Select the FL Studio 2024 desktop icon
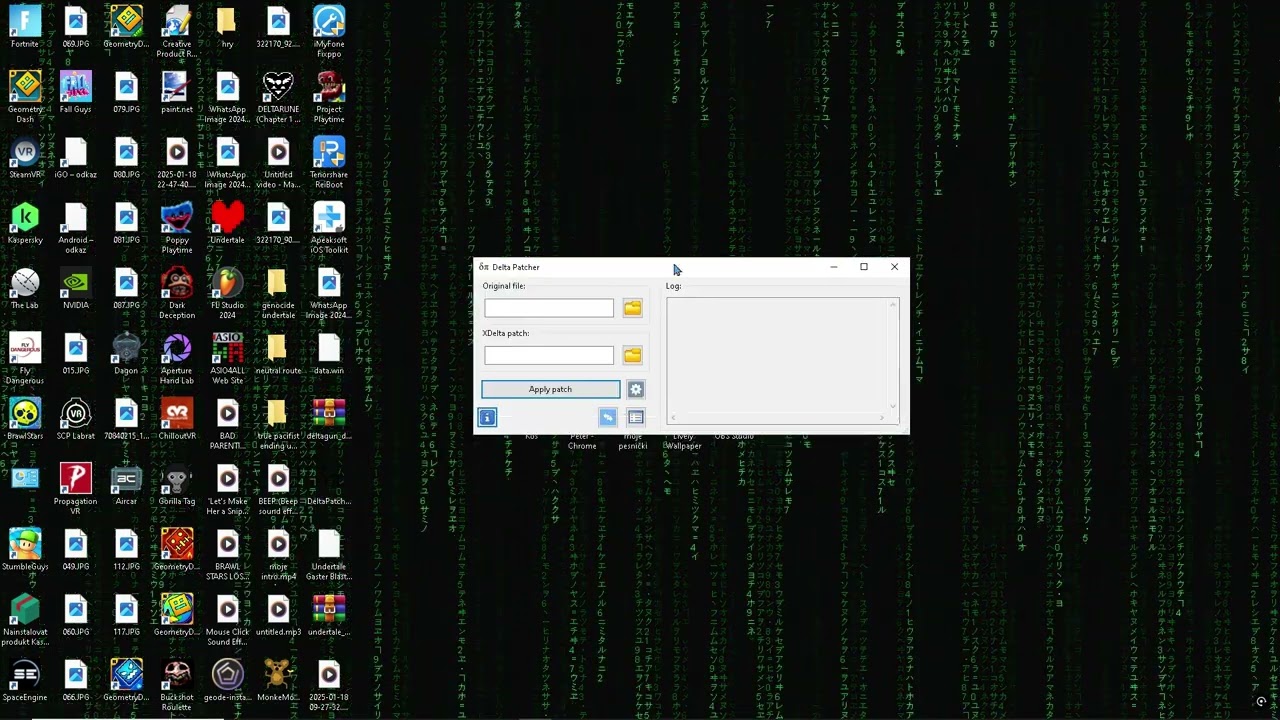The height and width of the screenshot is (720, 1280). (227, 294)
